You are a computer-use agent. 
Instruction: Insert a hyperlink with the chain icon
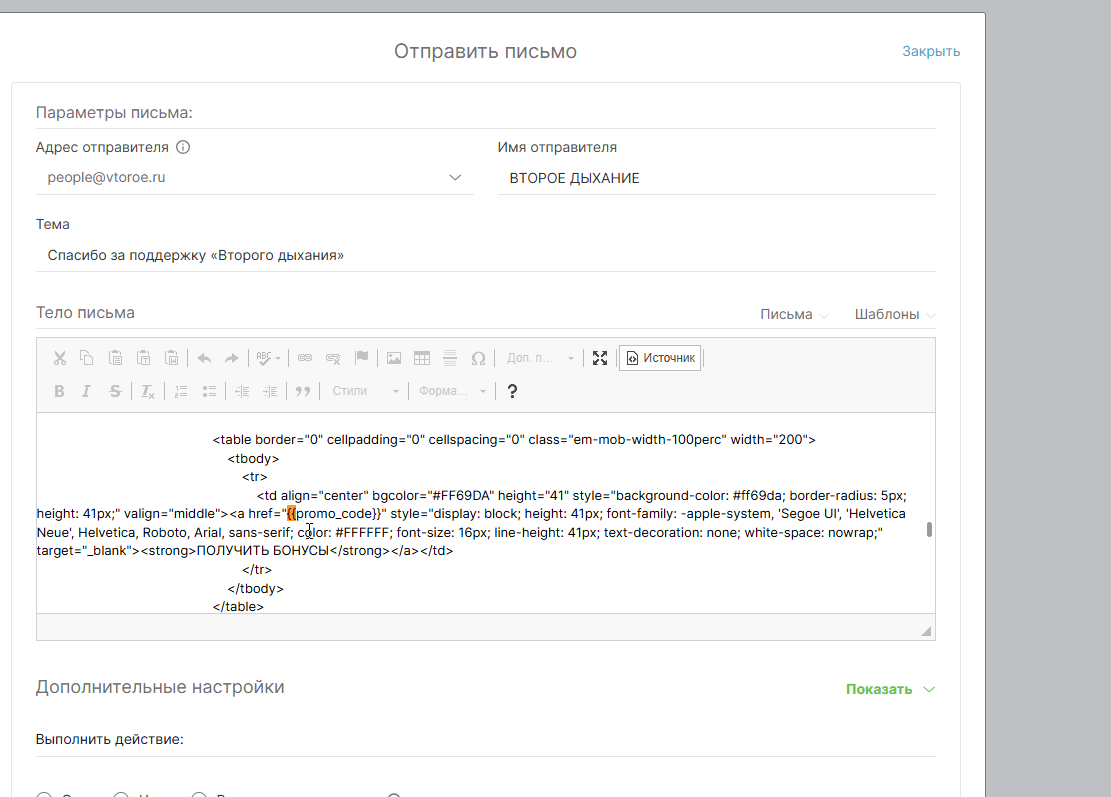(305, 358)
